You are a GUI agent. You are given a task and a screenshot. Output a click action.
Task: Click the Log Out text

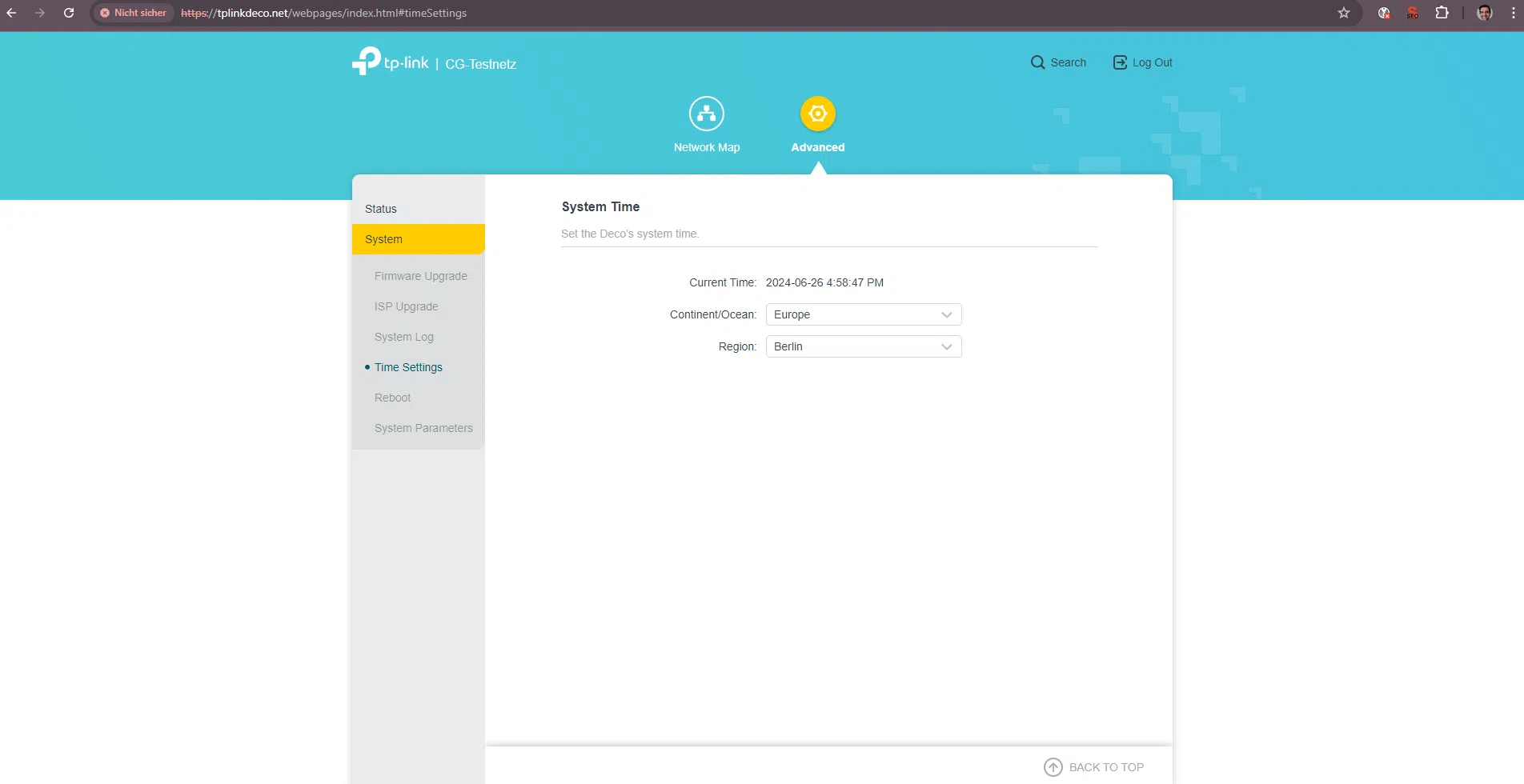click(1152, 62)
